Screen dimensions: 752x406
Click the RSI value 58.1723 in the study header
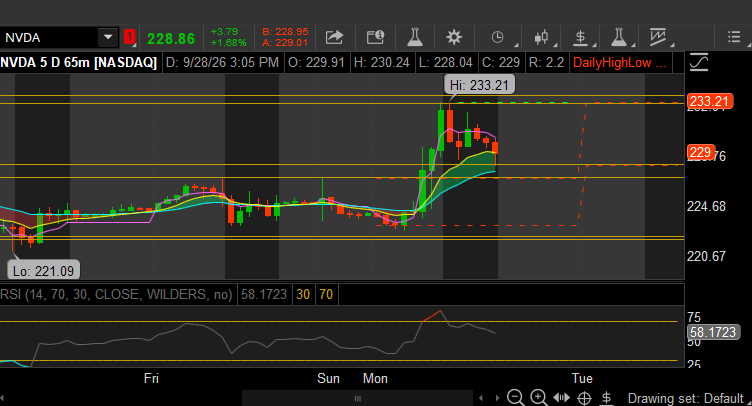(x=264, y=294)
